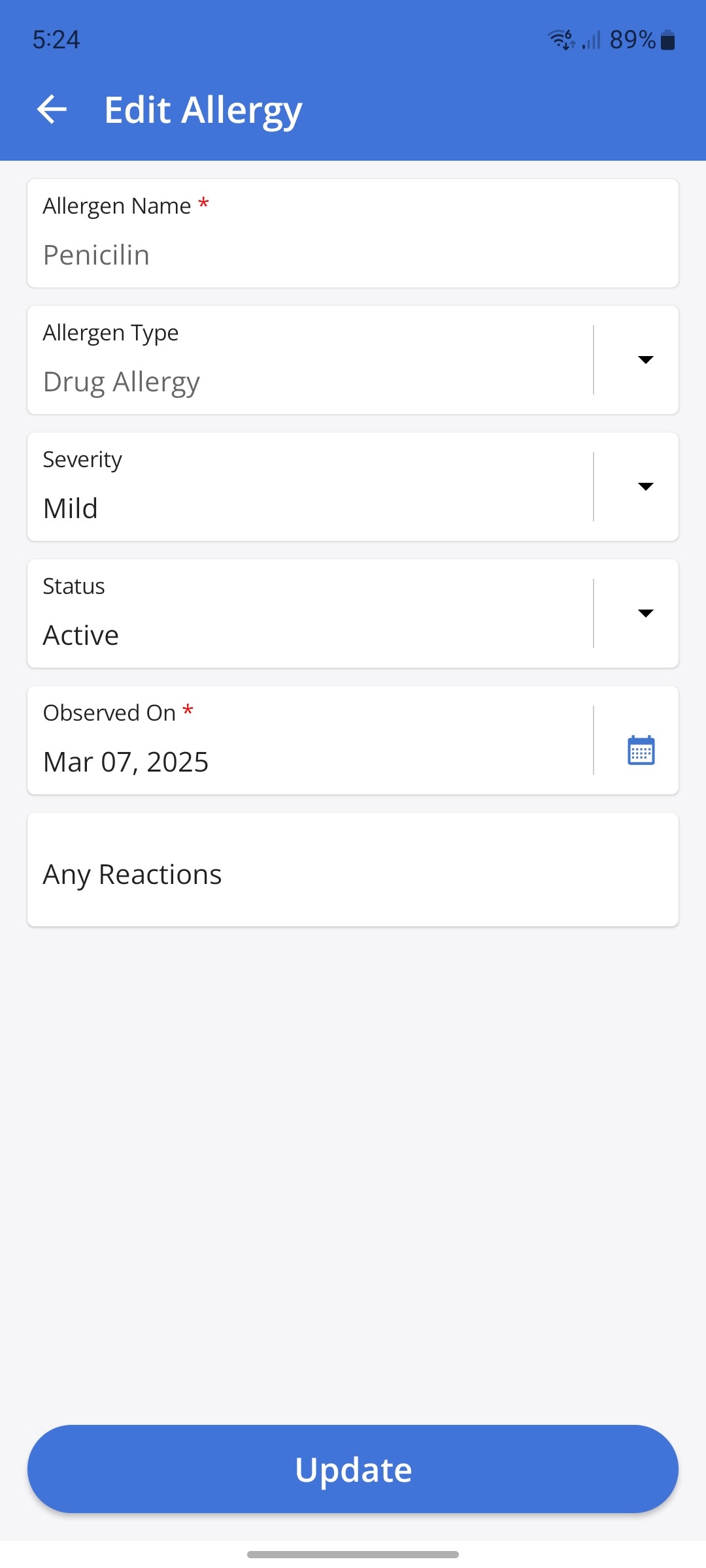Tap the 5:24 clock in status bar

[x=56, y=40]
